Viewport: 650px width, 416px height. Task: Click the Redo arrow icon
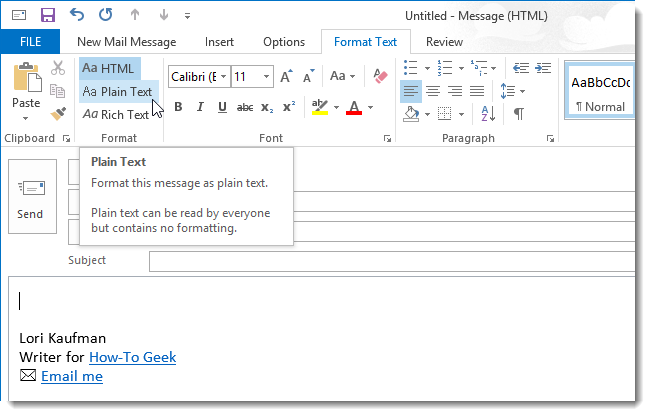point(106,15)
